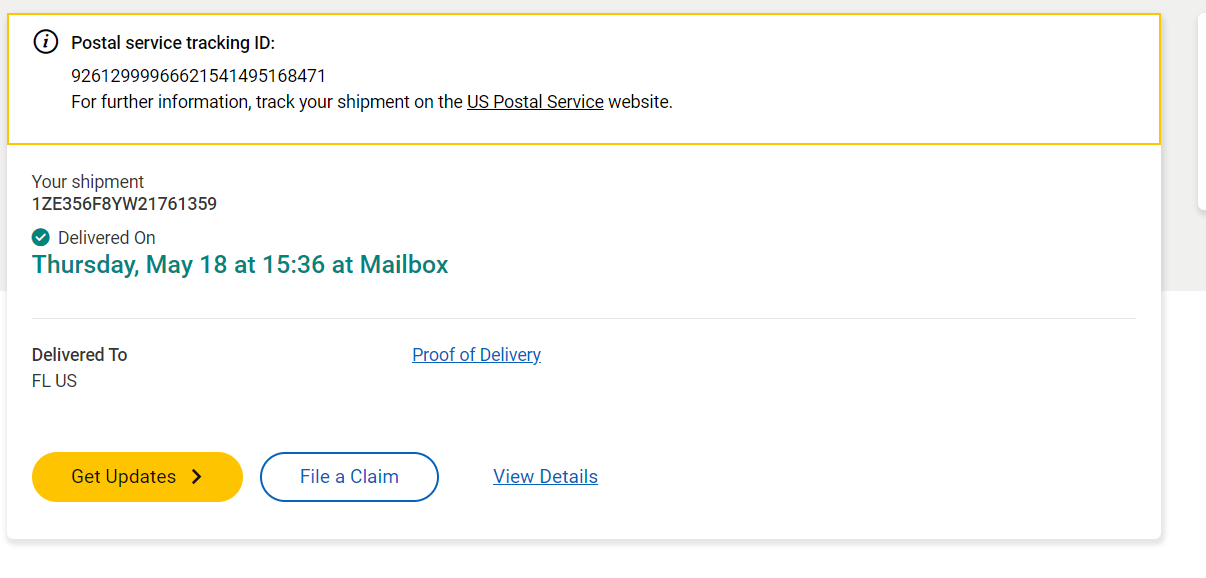The height and width of the screenshot is (578, 1206).
Task: Click empty space right of View Details
Action: click(850, 477)
